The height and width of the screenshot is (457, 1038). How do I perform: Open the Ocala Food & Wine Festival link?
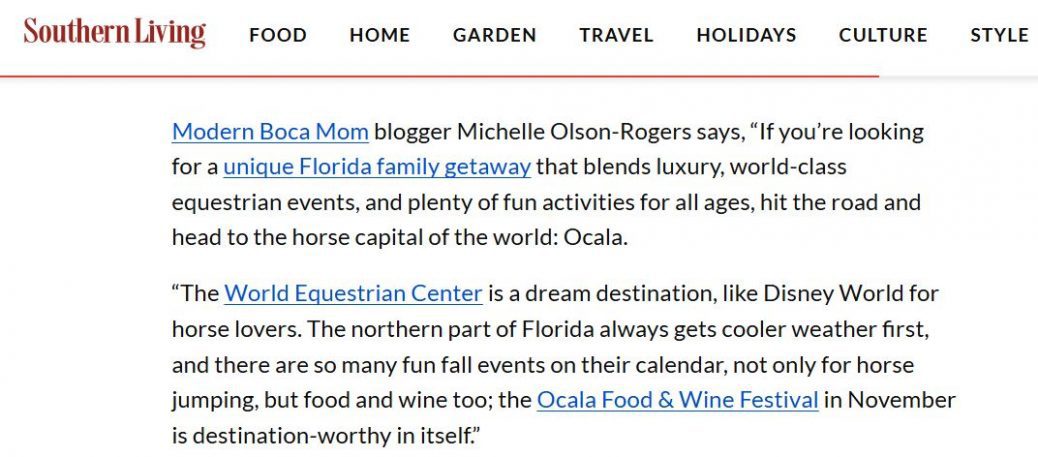pyautogui.click(x=677, y=401)
